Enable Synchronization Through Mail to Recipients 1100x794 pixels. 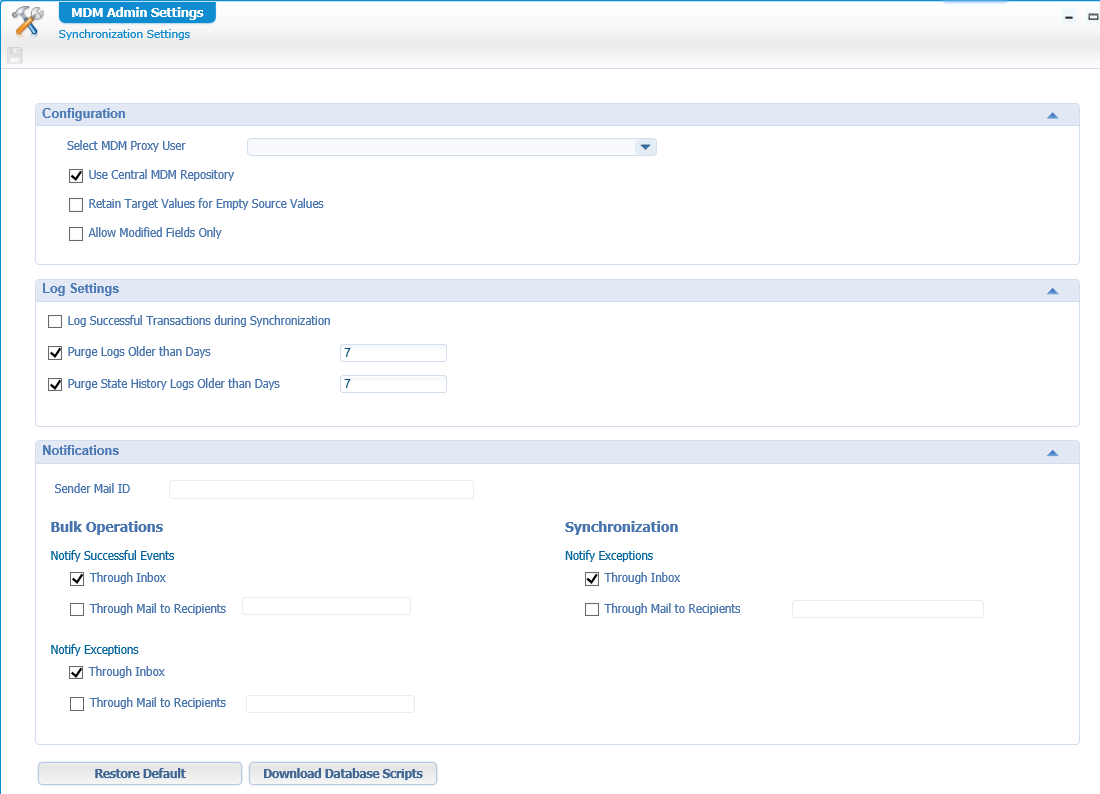(x=592, y=610)
